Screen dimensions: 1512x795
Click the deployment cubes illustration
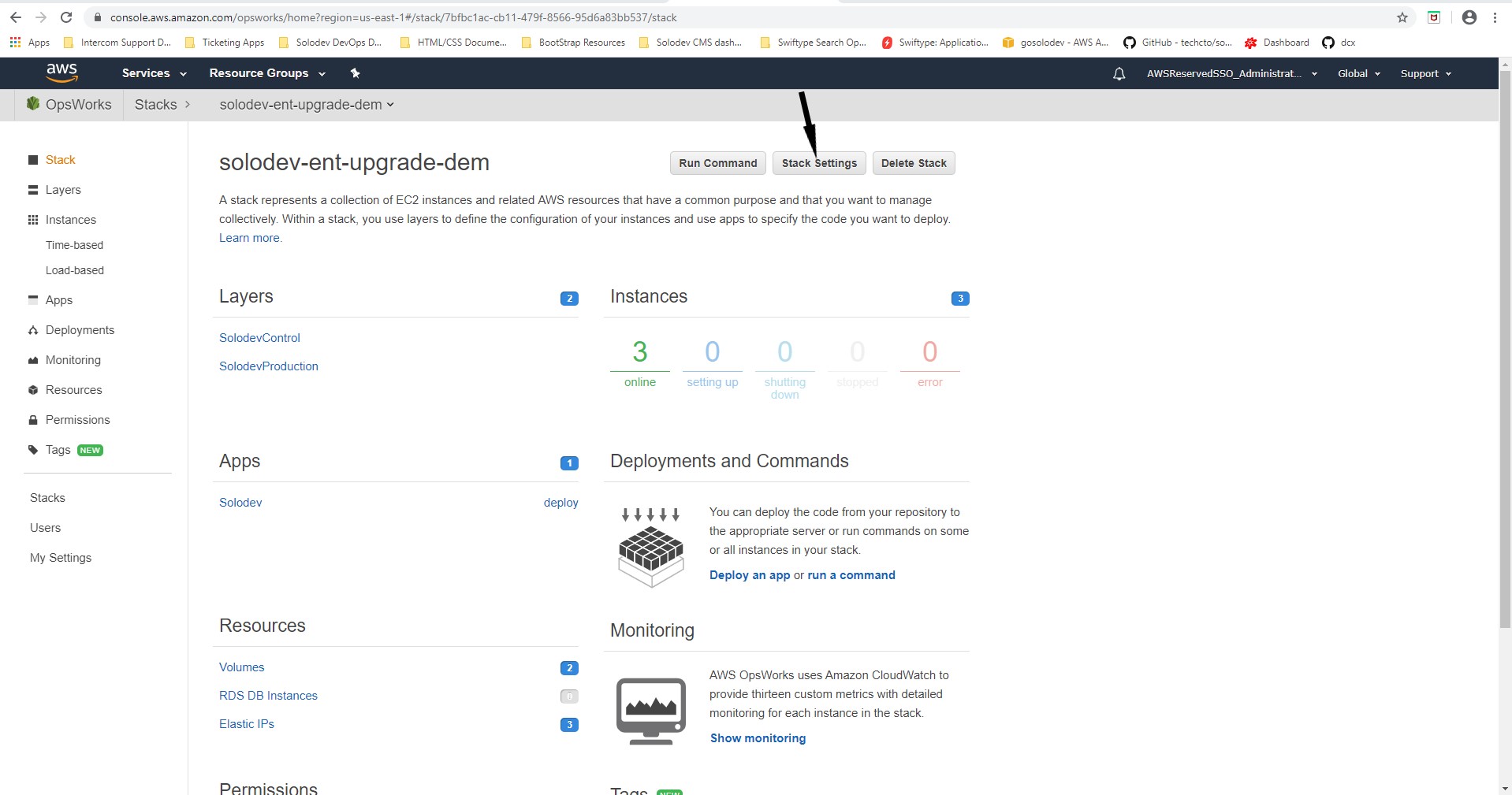(x=650, y=548)
